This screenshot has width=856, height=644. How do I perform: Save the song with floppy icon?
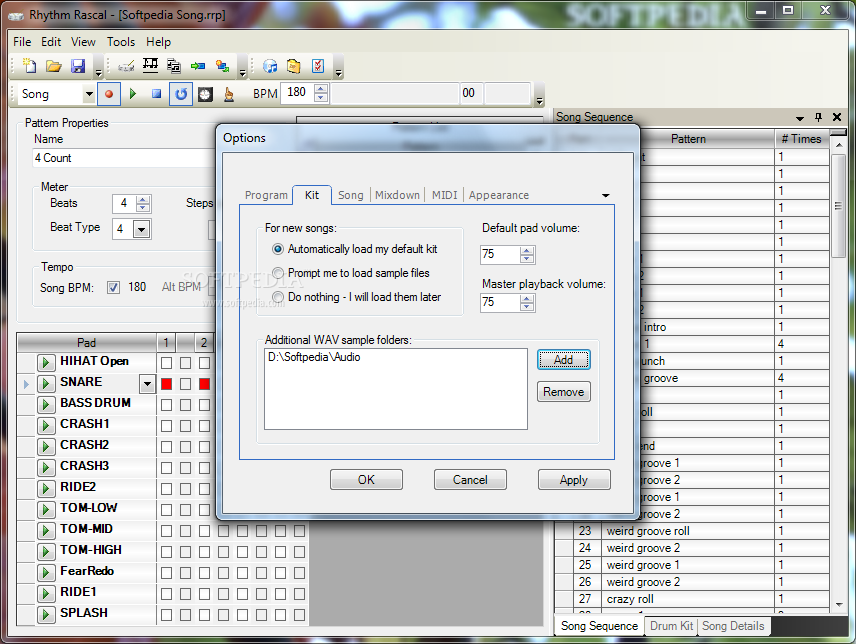78,66
